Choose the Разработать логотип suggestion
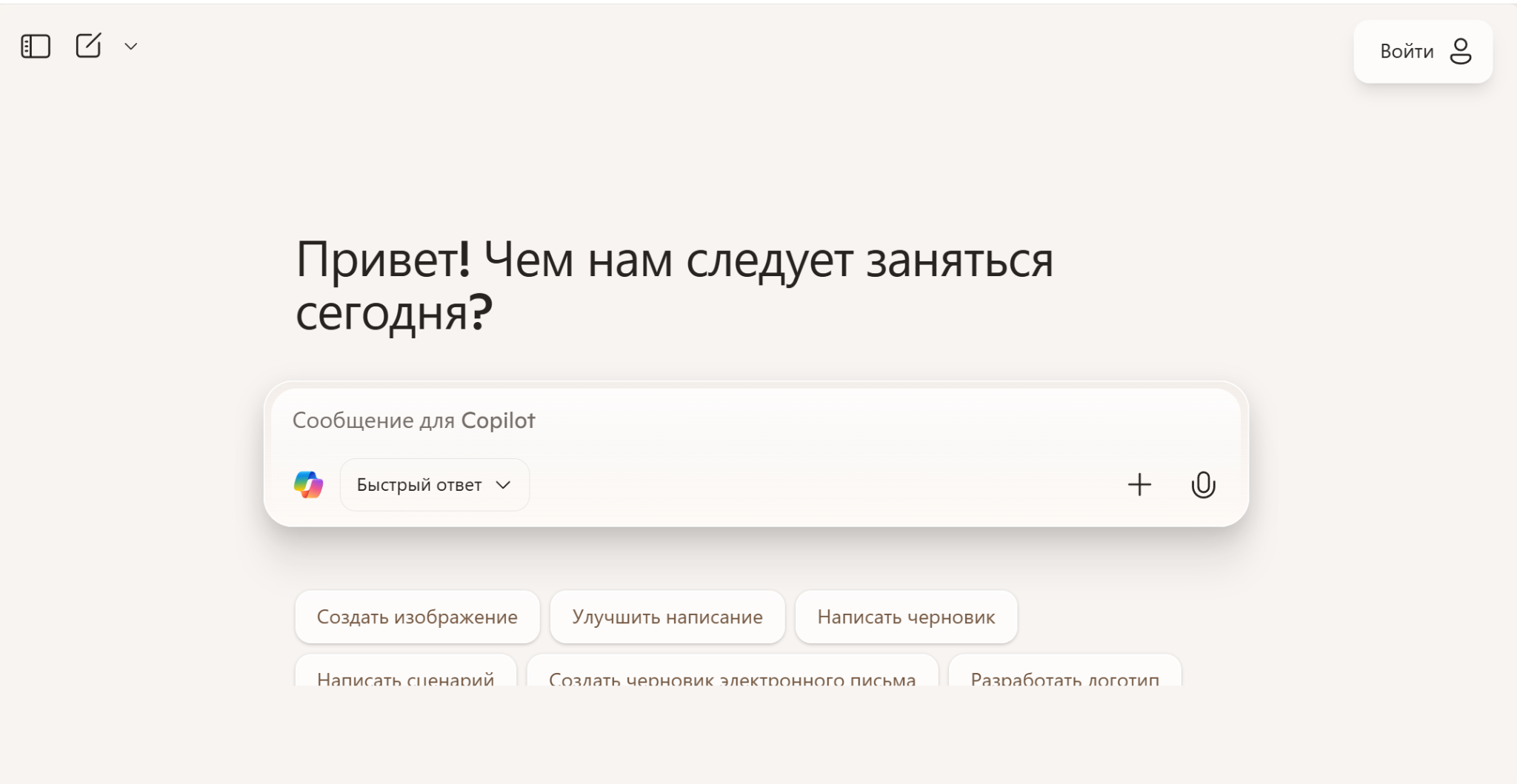1517x784 pixels. coord(1064,678)
